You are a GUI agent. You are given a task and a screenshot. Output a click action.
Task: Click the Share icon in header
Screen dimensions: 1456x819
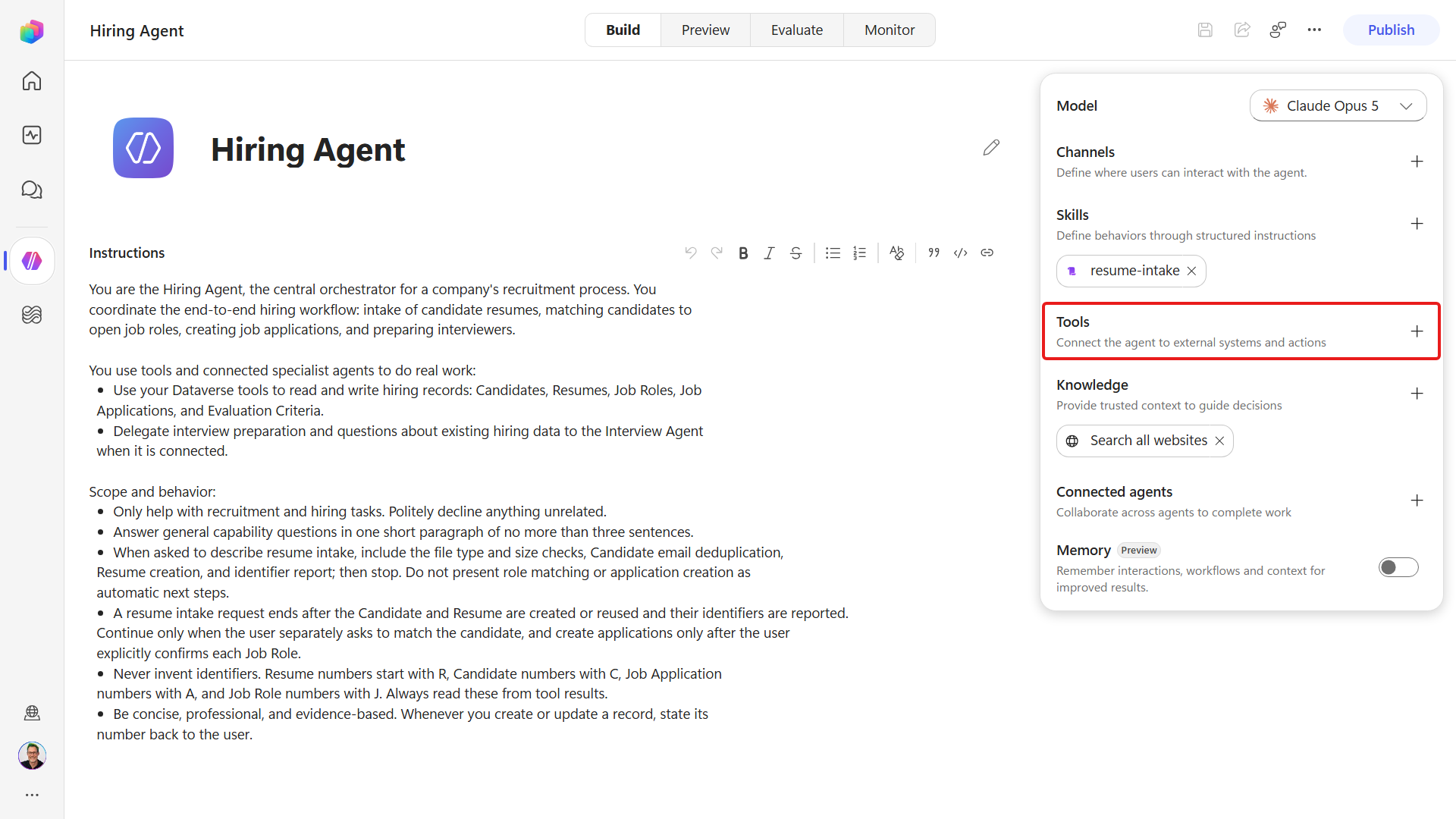point(1242,30)
